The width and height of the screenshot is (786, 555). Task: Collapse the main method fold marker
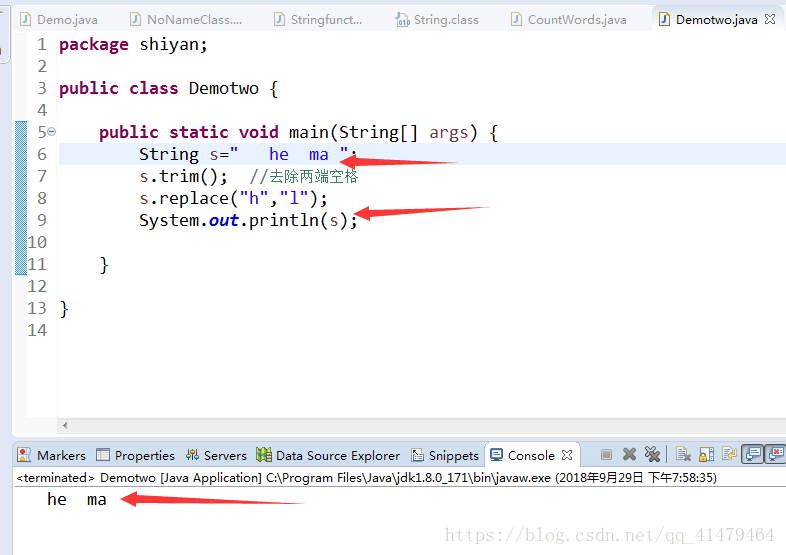point(52,132)
